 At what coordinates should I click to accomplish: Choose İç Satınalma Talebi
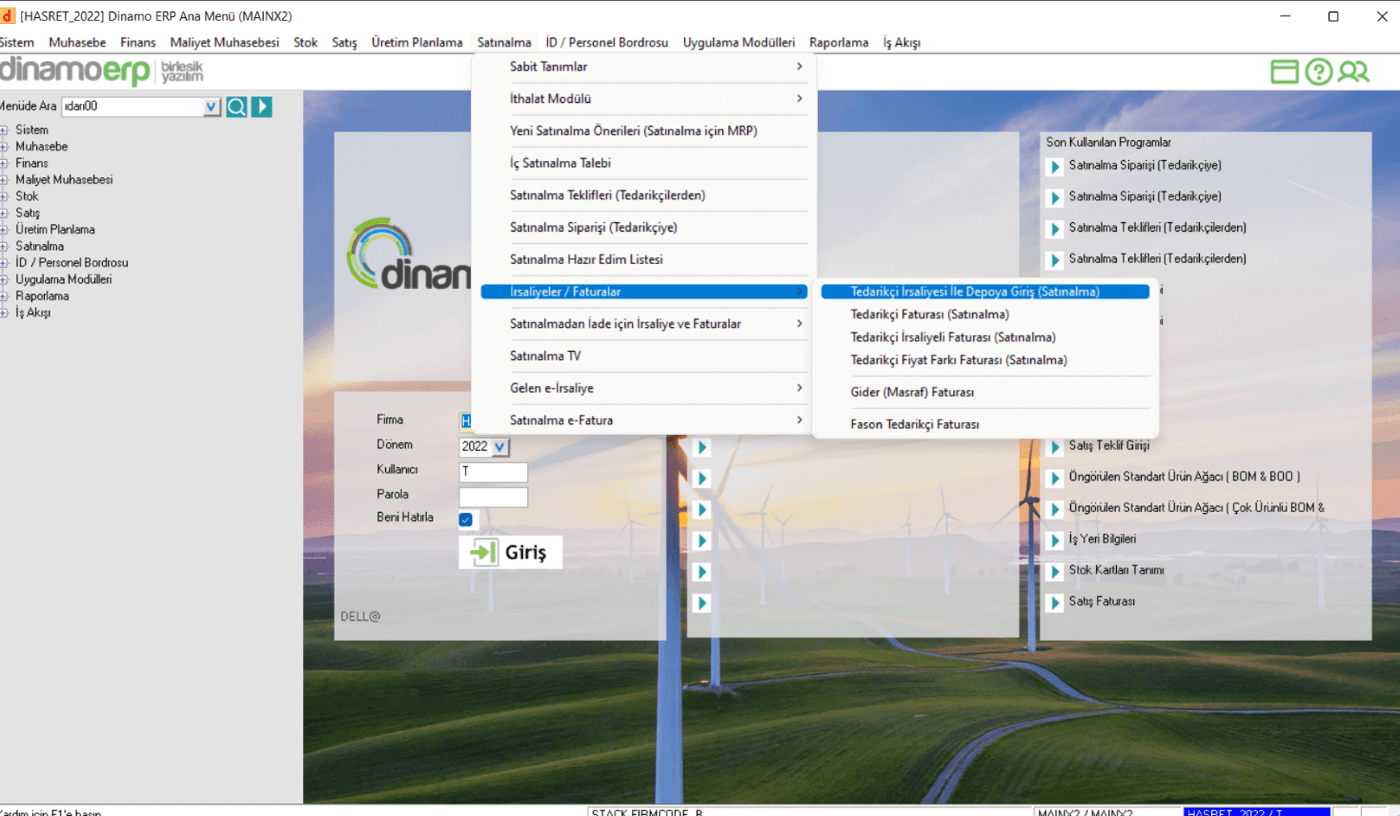(644, 163)
